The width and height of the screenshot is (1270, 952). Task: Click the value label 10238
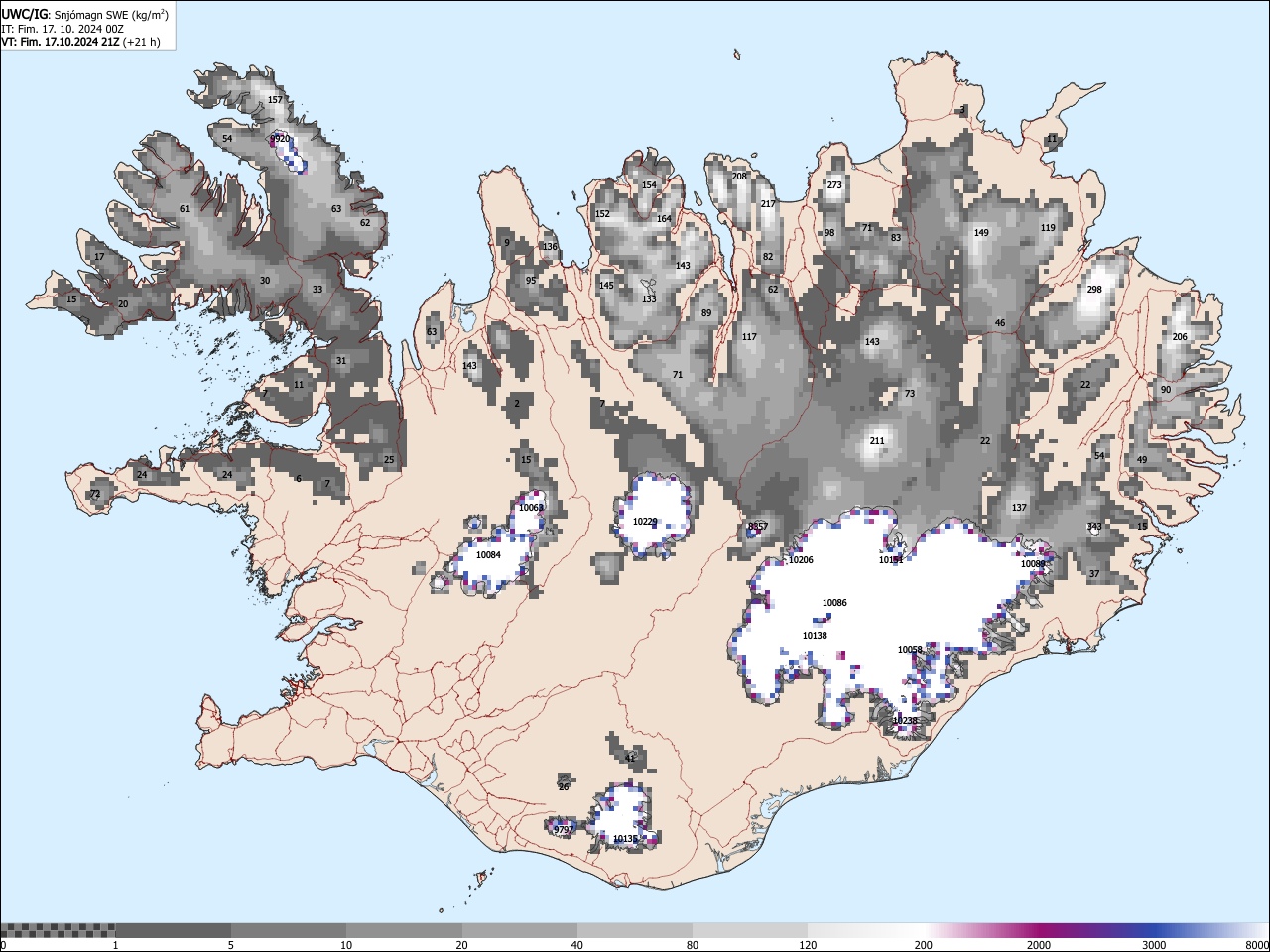905,721
